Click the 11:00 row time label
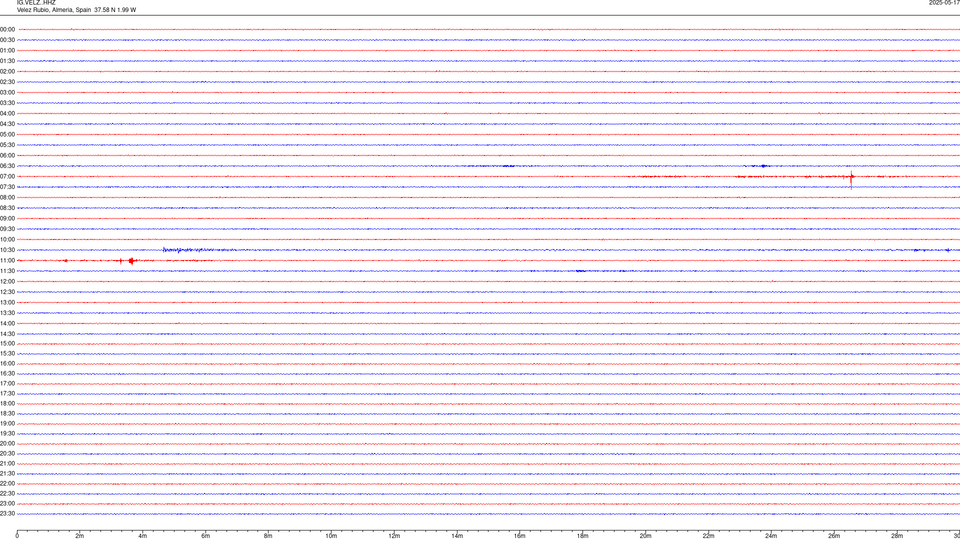This screenshot has width=960, height=540. pyautogui.click(x=8, y=261)
